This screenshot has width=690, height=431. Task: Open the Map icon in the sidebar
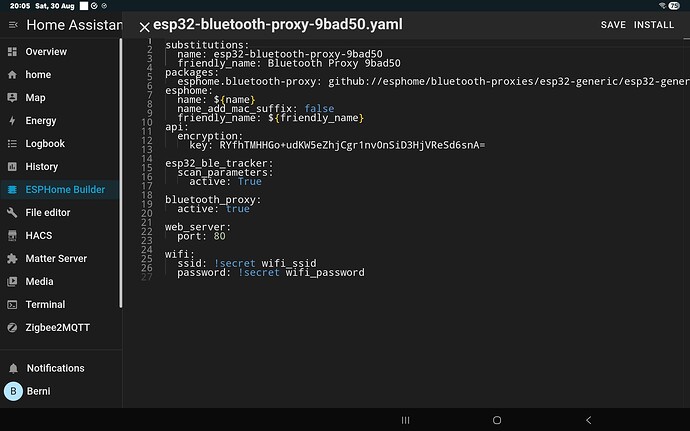coord(12,98)
